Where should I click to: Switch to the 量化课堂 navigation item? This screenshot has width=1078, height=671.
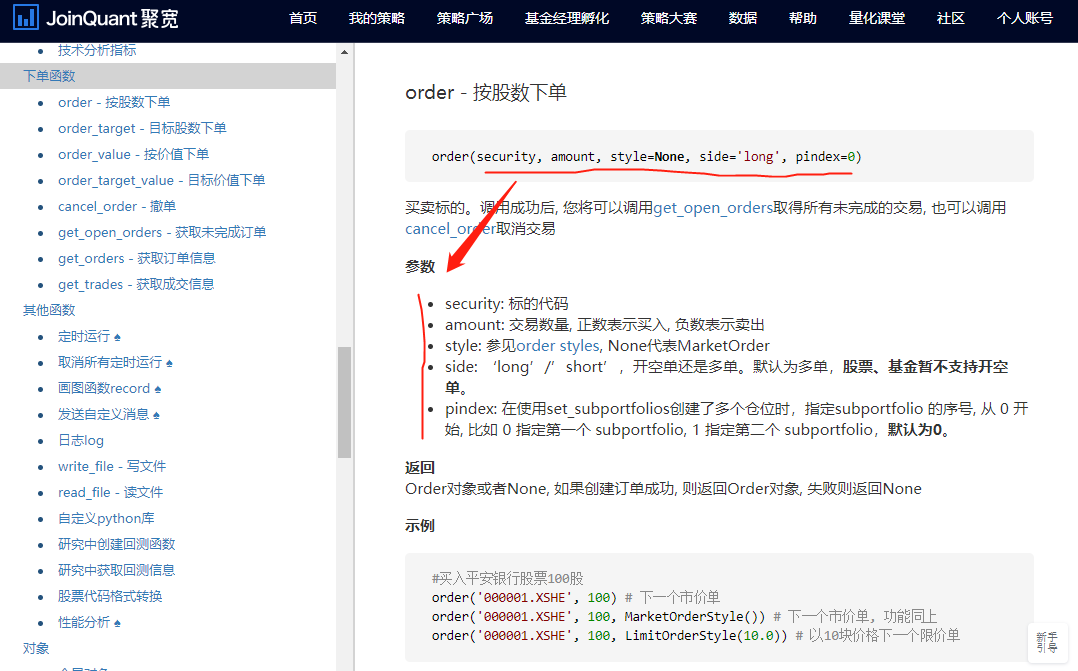click(x=877, y=18)
